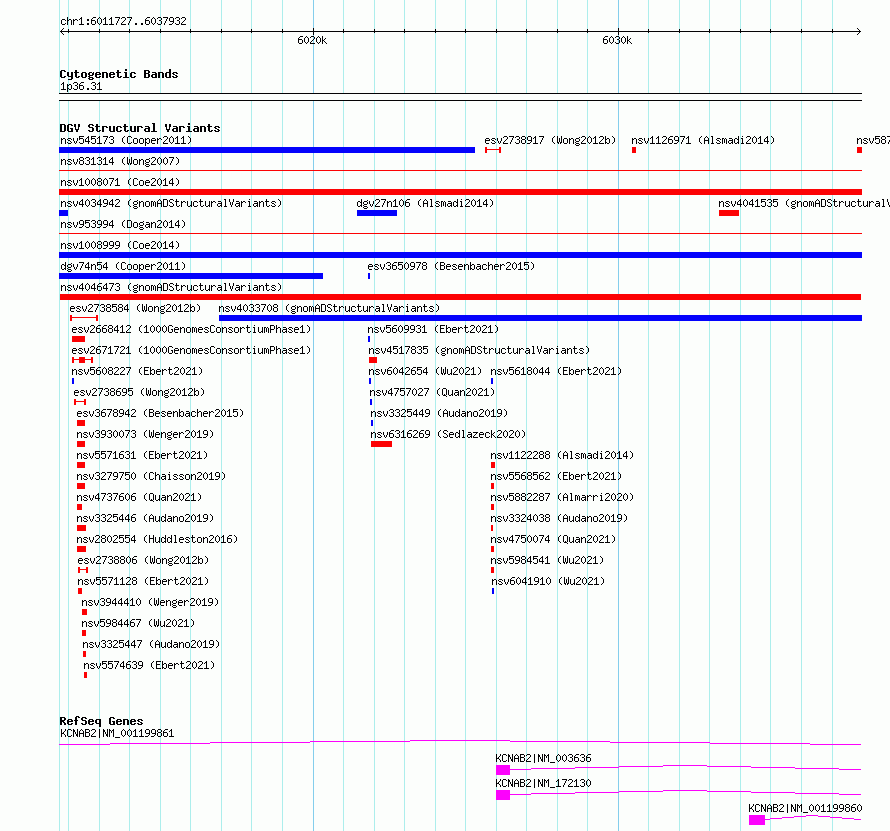
Task: Click esv3678942 (Besenbacher2015) label
Action: tap(160, 413)
